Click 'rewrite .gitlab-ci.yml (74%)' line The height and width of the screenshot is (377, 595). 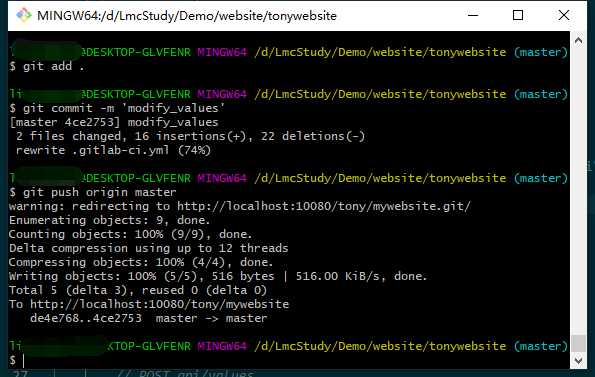113,150
